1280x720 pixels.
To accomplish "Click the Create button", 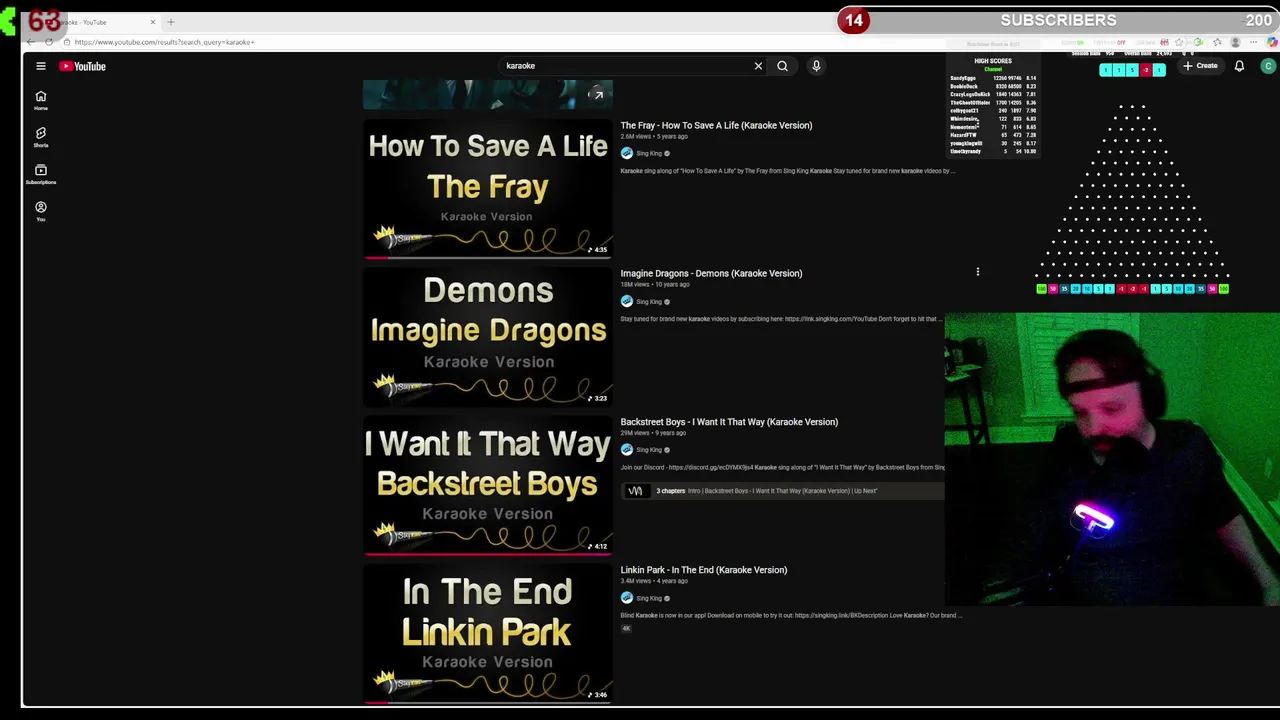I will click(x=1200, y=66).
